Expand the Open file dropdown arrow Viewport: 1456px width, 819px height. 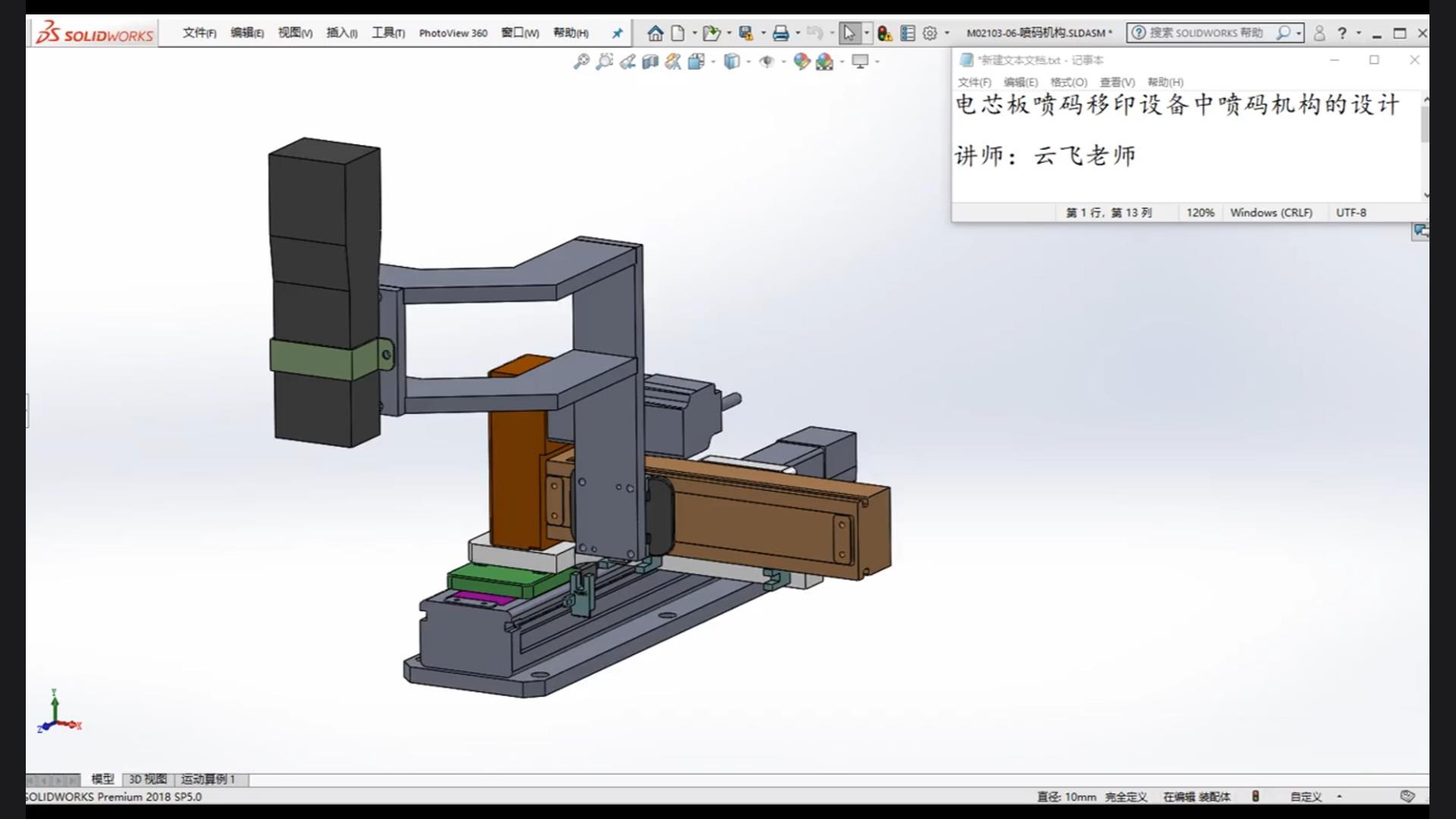click(x=729, y=33)
